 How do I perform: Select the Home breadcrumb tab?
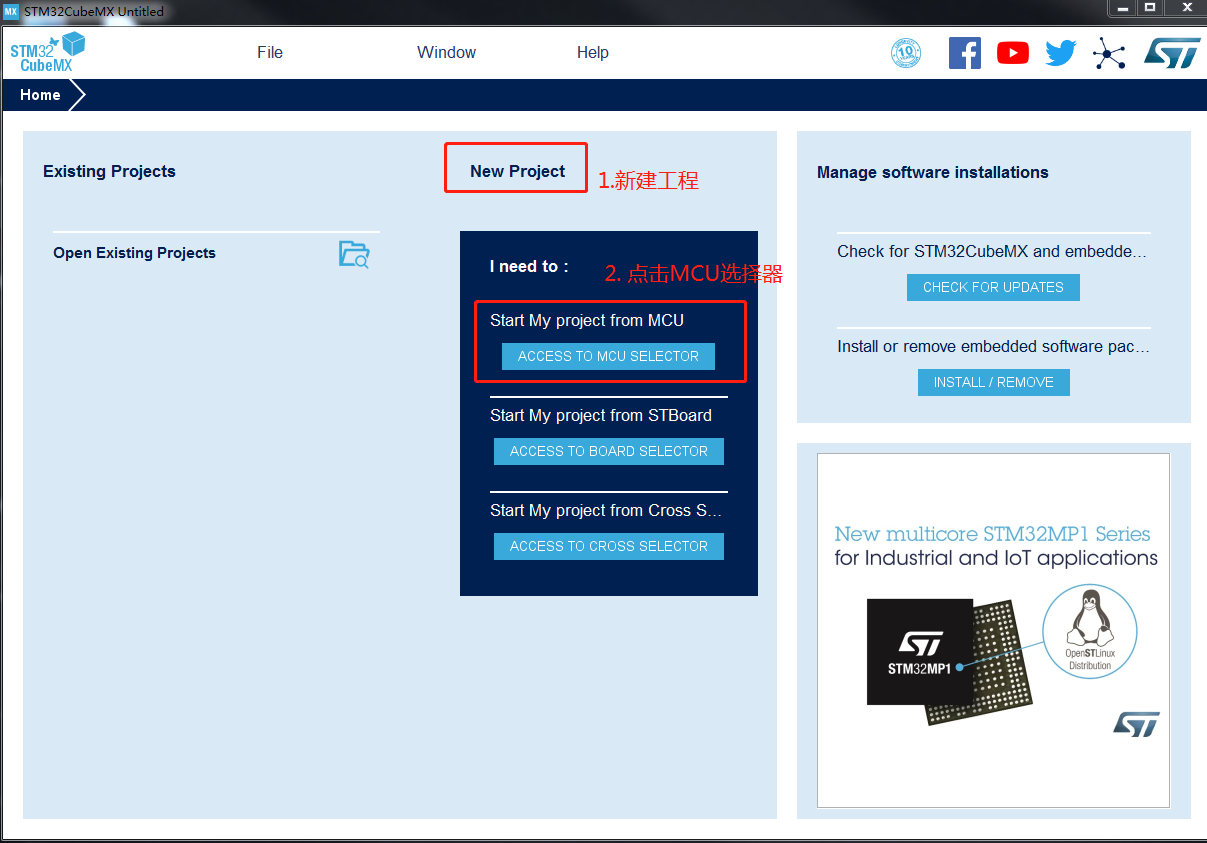41,95
